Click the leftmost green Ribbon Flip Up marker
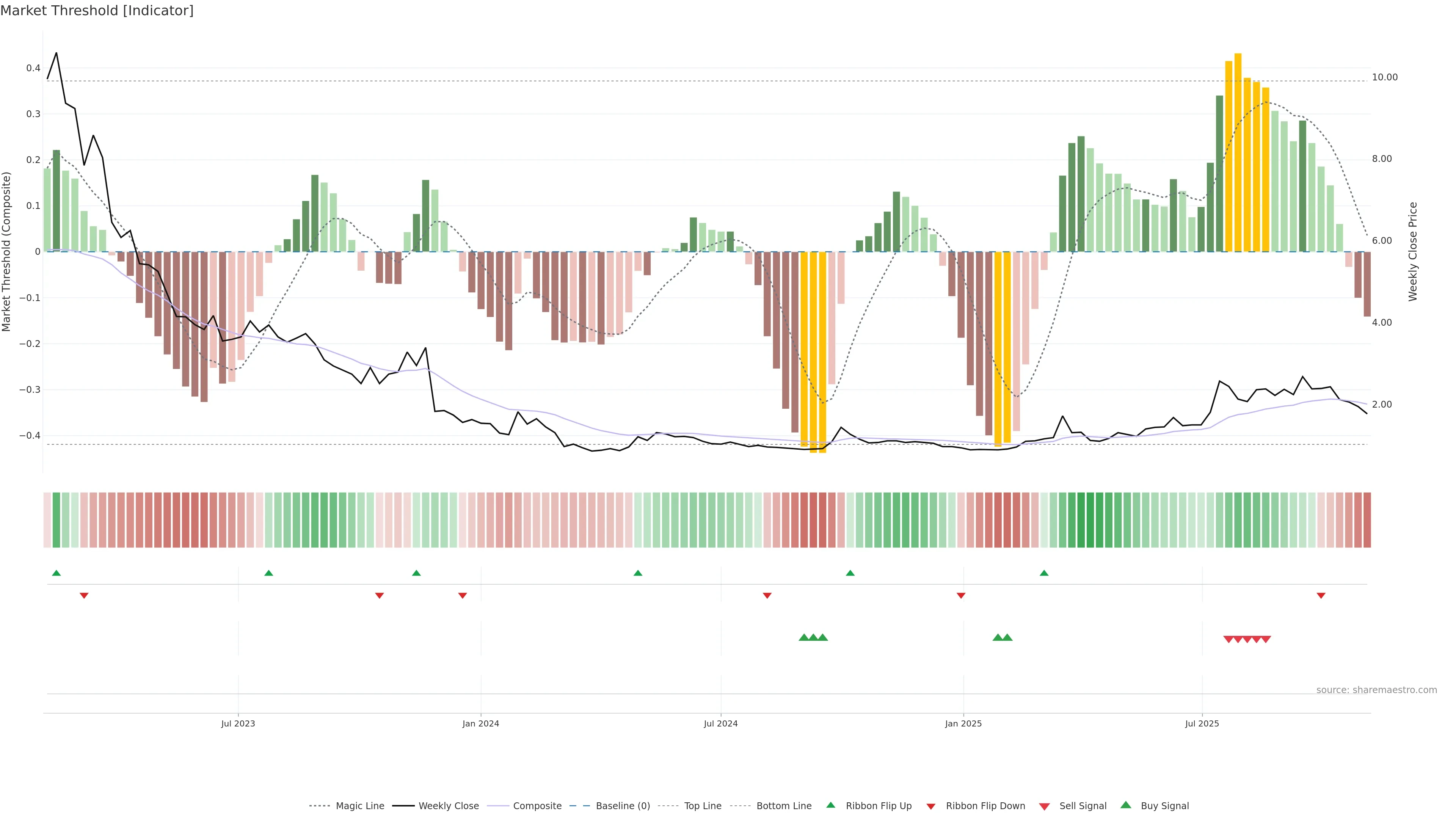Screen dimensions: 1456x819 (56, 573)
